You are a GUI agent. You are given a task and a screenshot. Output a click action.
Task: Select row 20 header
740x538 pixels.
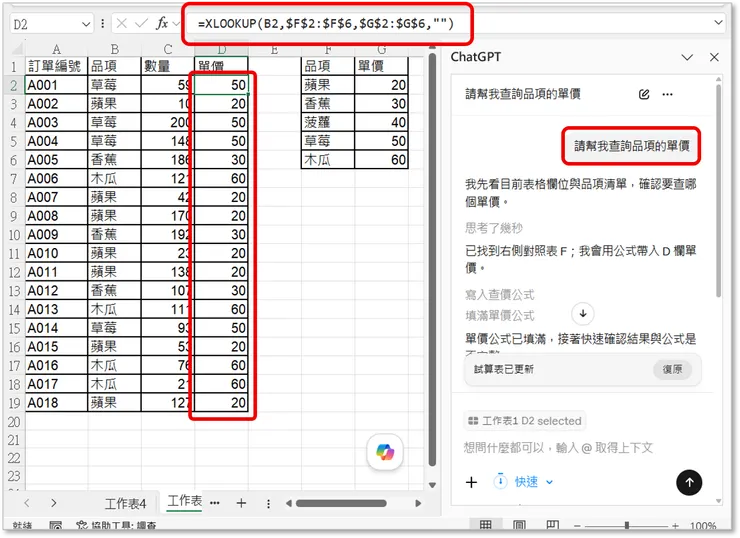14,421
